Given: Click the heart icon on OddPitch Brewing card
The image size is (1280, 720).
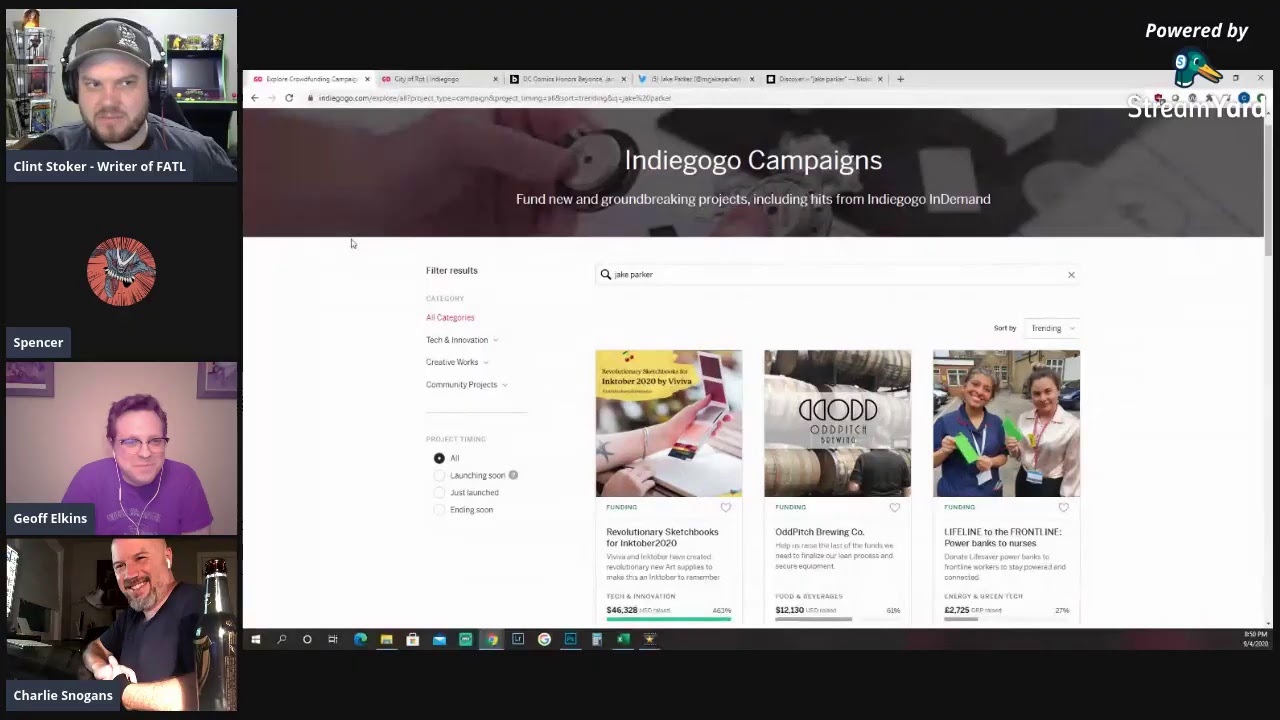Looking at the screenshot, I should pos(895,508).
